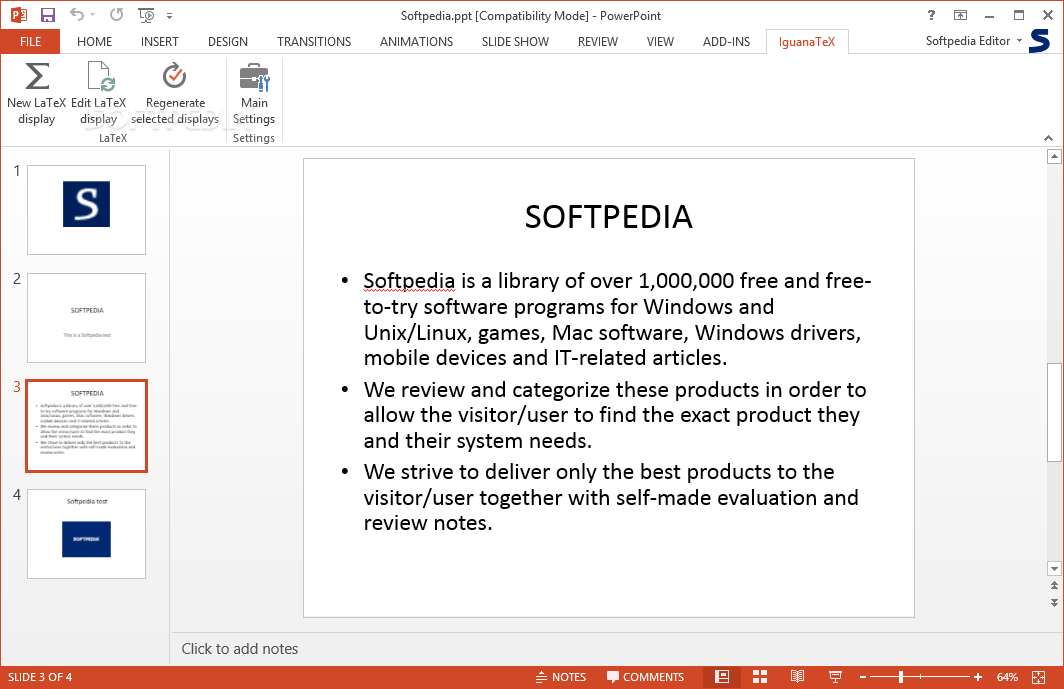Select slide 1 thumbnail with S logo
Screen dimensions: 1064x689
86,210
